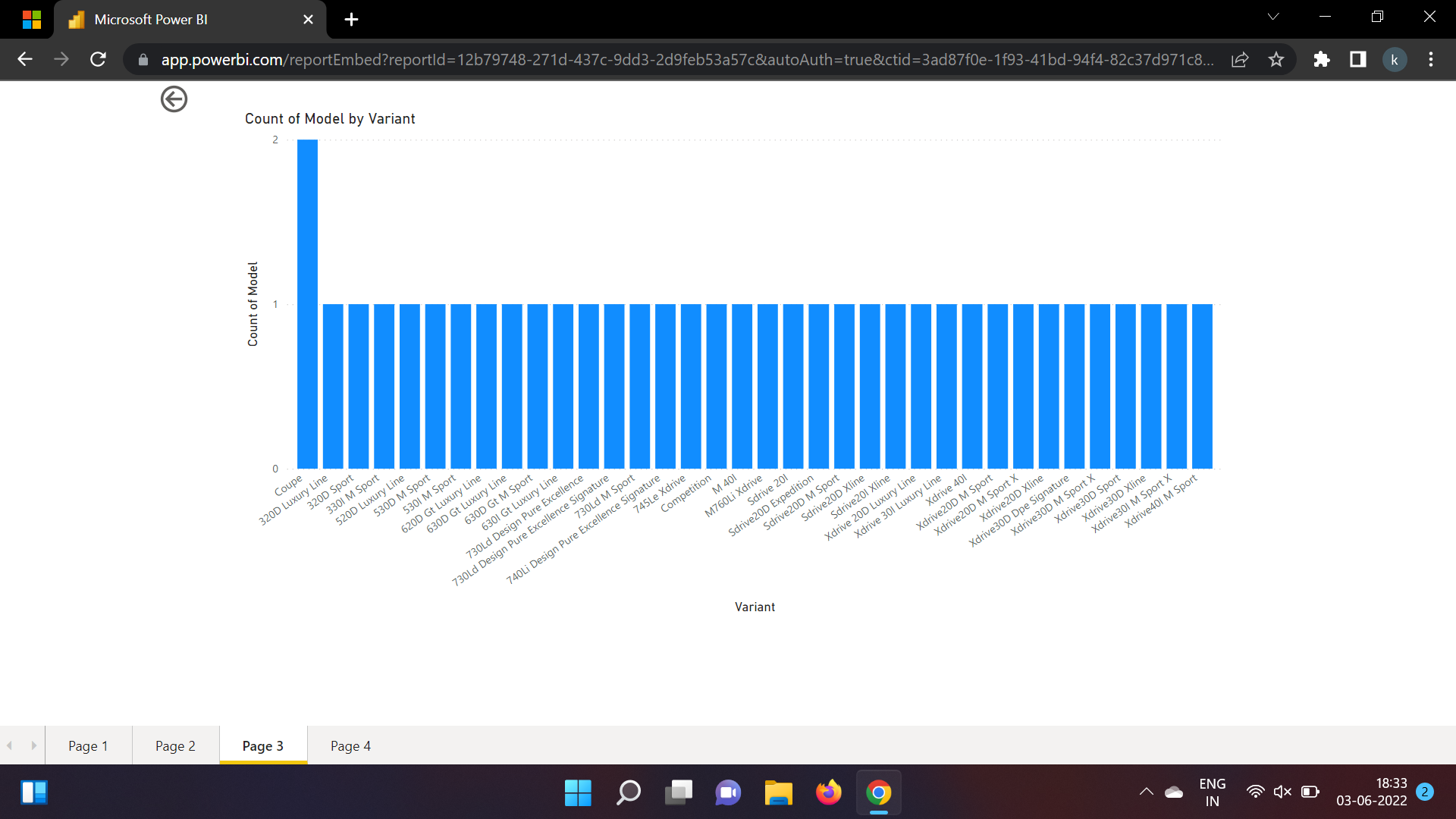
Task: Open the Chrome three-dot menu
Action: coord(1431,59)
